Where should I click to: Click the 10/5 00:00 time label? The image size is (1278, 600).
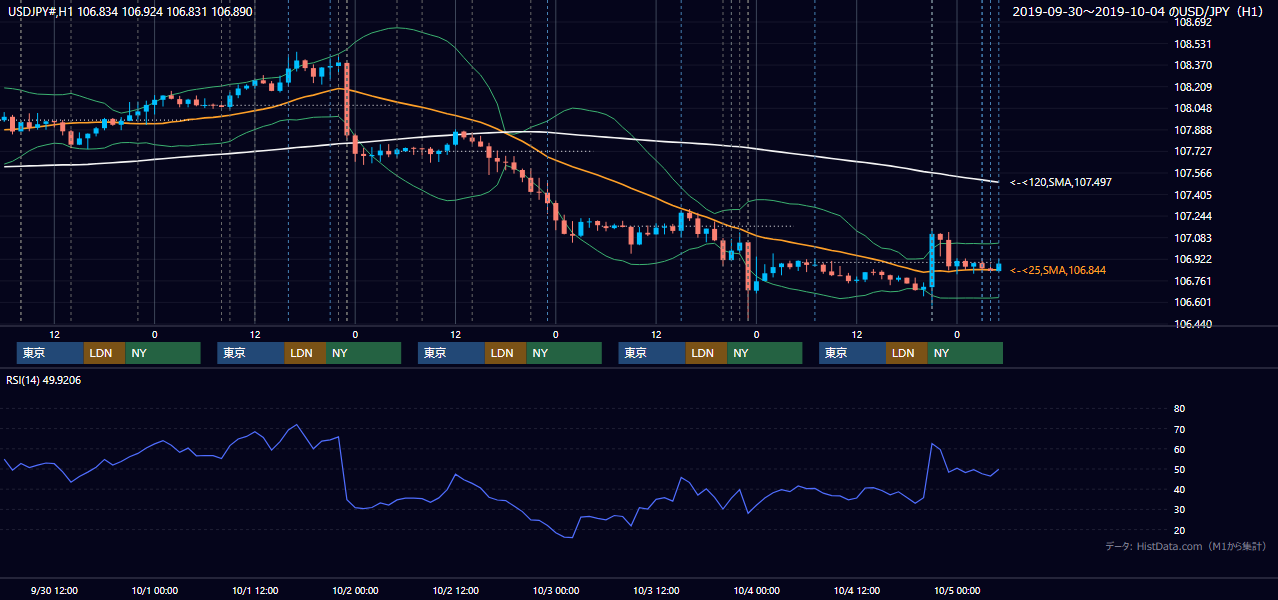pyautogui.click(x=957, y=590)
